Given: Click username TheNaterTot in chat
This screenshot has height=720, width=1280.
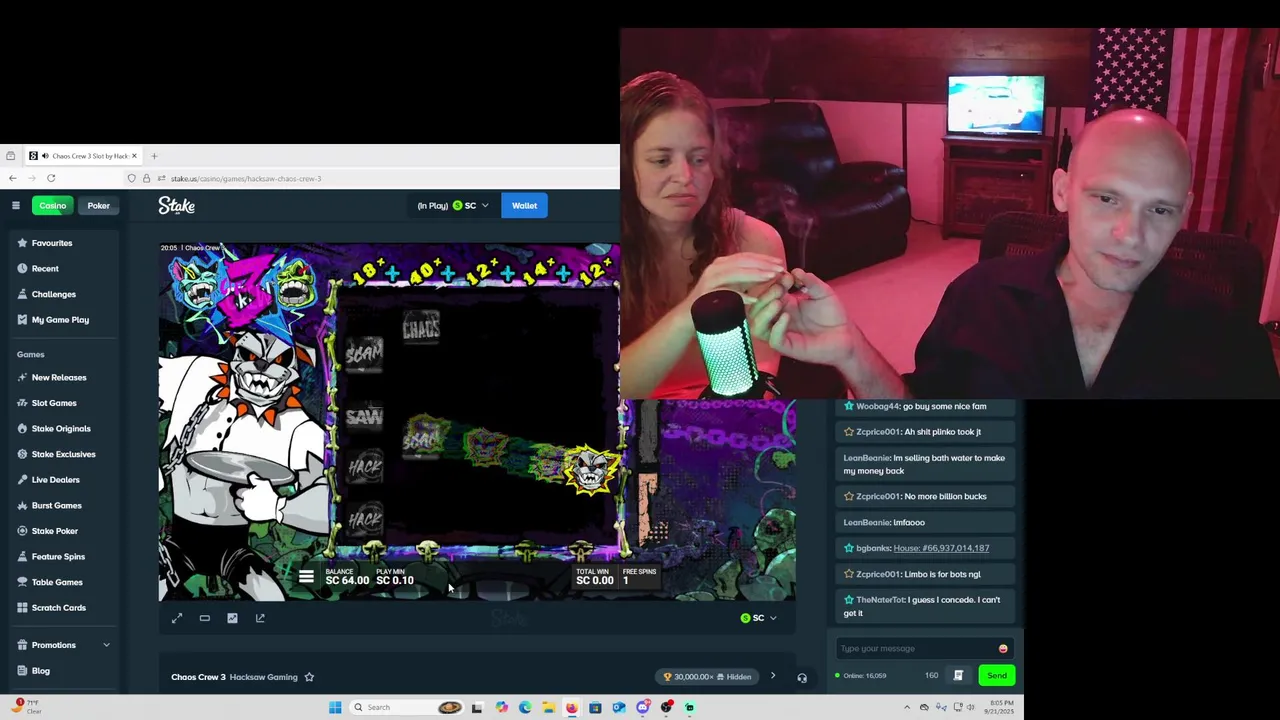Looking at the screenshot, I should tap(880, 600).
